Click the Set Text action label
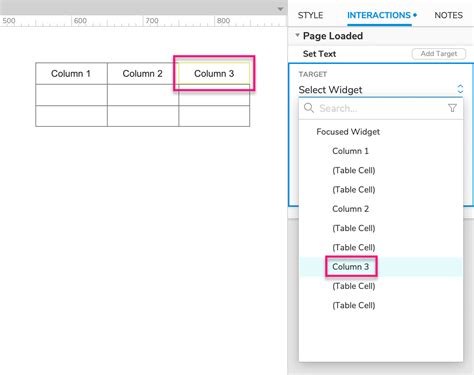The image size is (474, 375). point(319,54)
